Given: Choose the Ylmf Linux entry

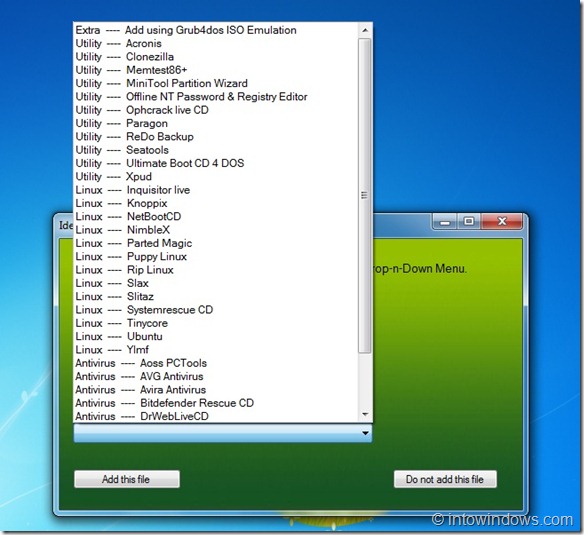Looking at the screenshot, I should coord(216,350).
